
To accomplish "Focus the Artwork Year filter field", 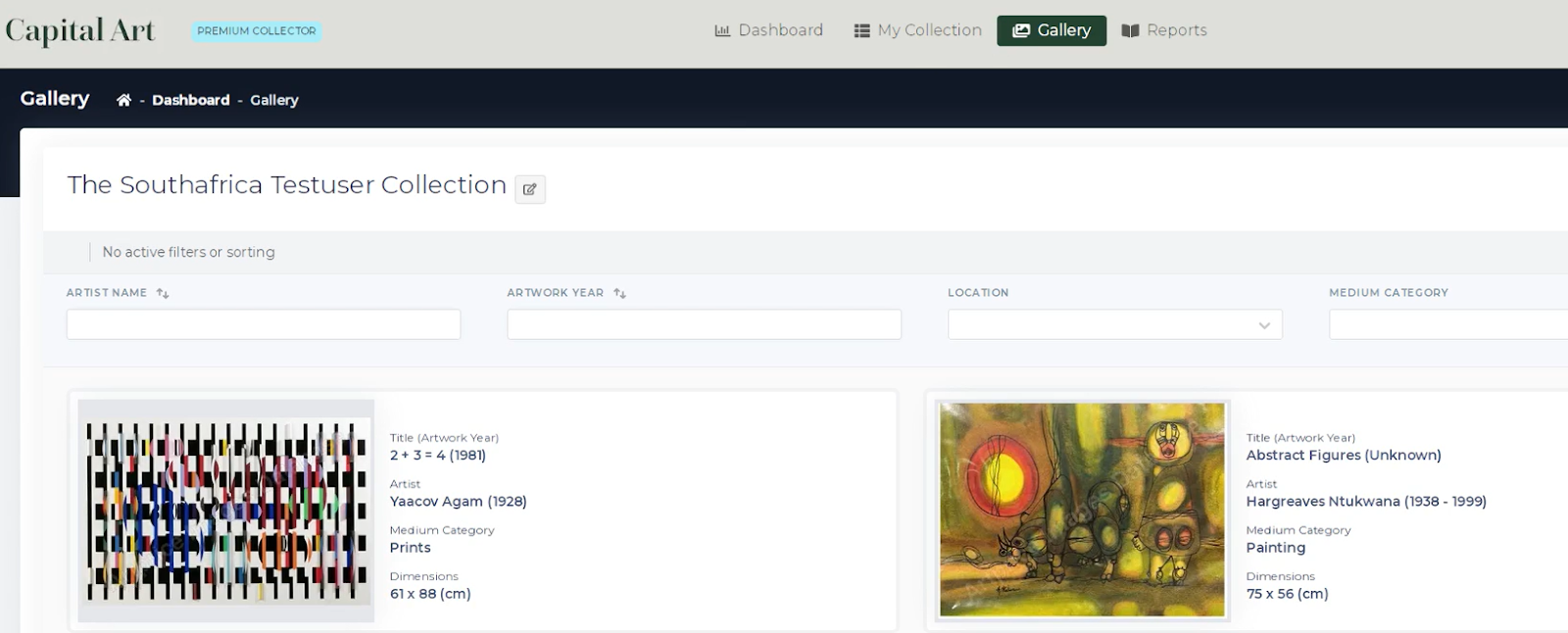I will (x=704, y=324).
